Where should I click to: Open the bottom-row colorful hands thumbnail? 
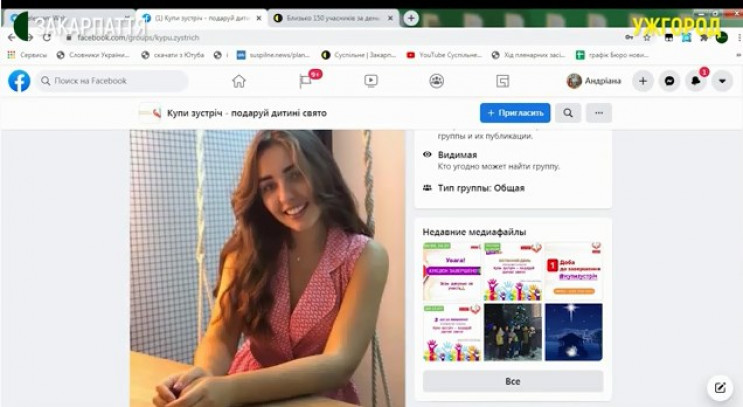(x=452, y=332)
